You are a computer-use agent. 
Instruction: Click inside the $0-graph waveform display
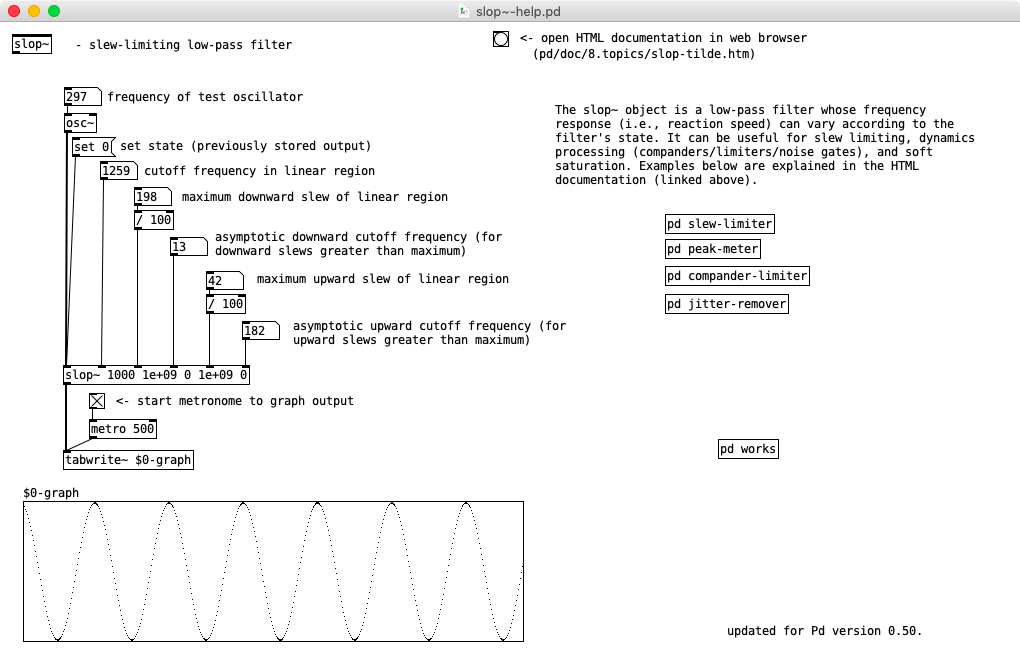pyautogui.click(x=273, y=571)
